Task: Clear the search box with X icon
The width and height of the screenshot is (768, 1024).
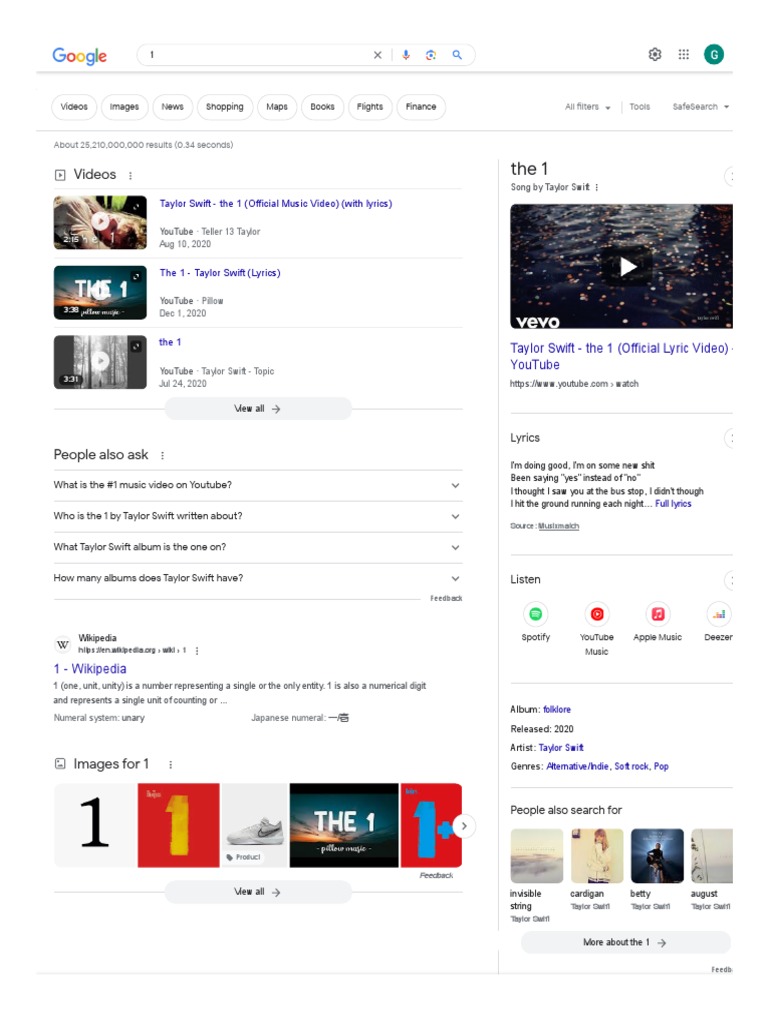Action: coord(377,55)
